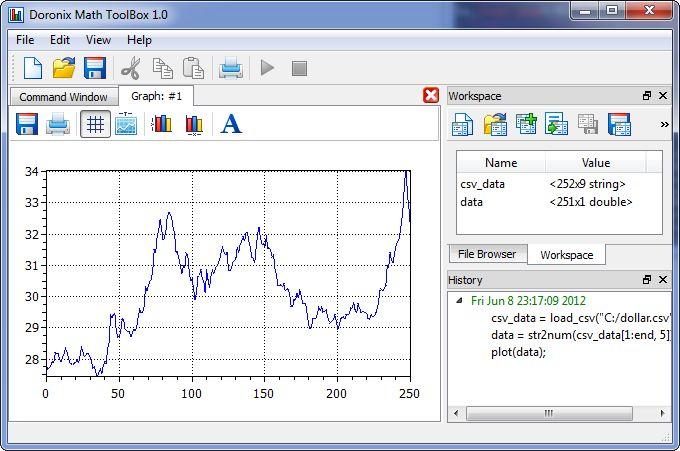The image size is (680, 451).
Task: Select the Workspace tab below the variable table
Action: tap(566, 255)
